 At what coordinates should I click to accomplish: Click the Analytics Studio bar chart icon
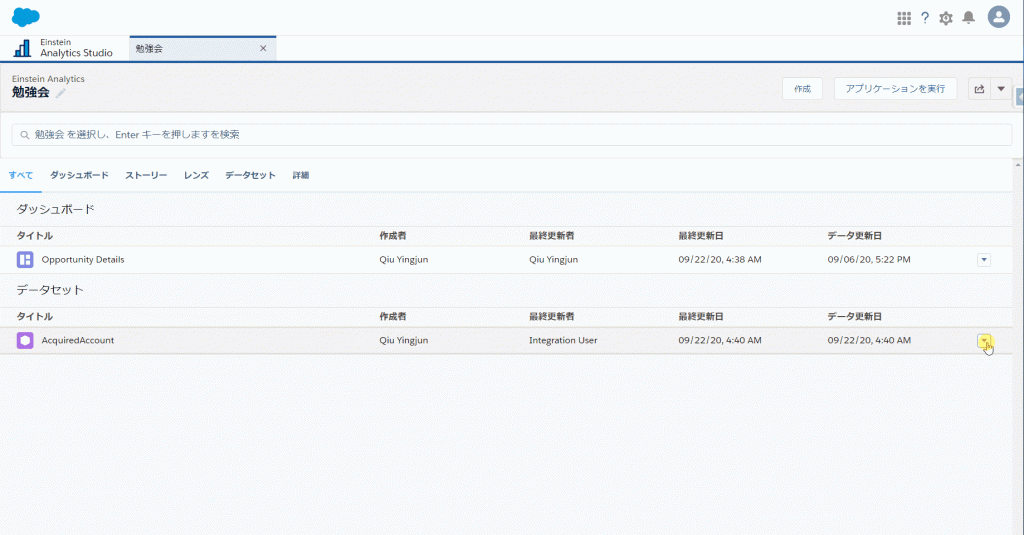click(x=23, y=48)
